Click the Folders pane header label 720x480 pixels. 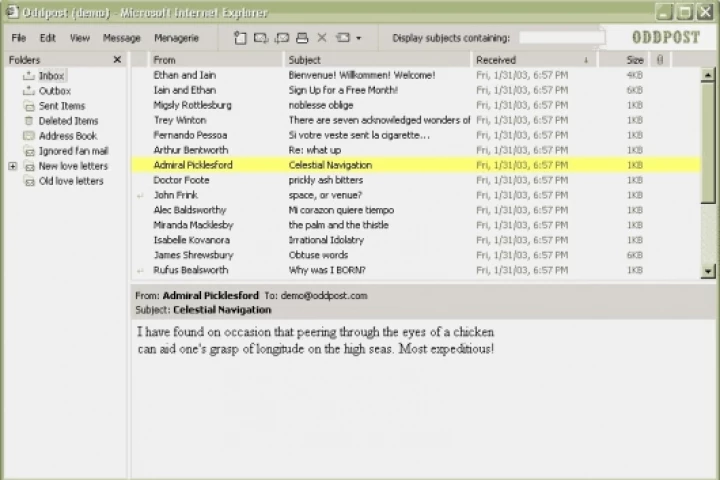(24, 60)
